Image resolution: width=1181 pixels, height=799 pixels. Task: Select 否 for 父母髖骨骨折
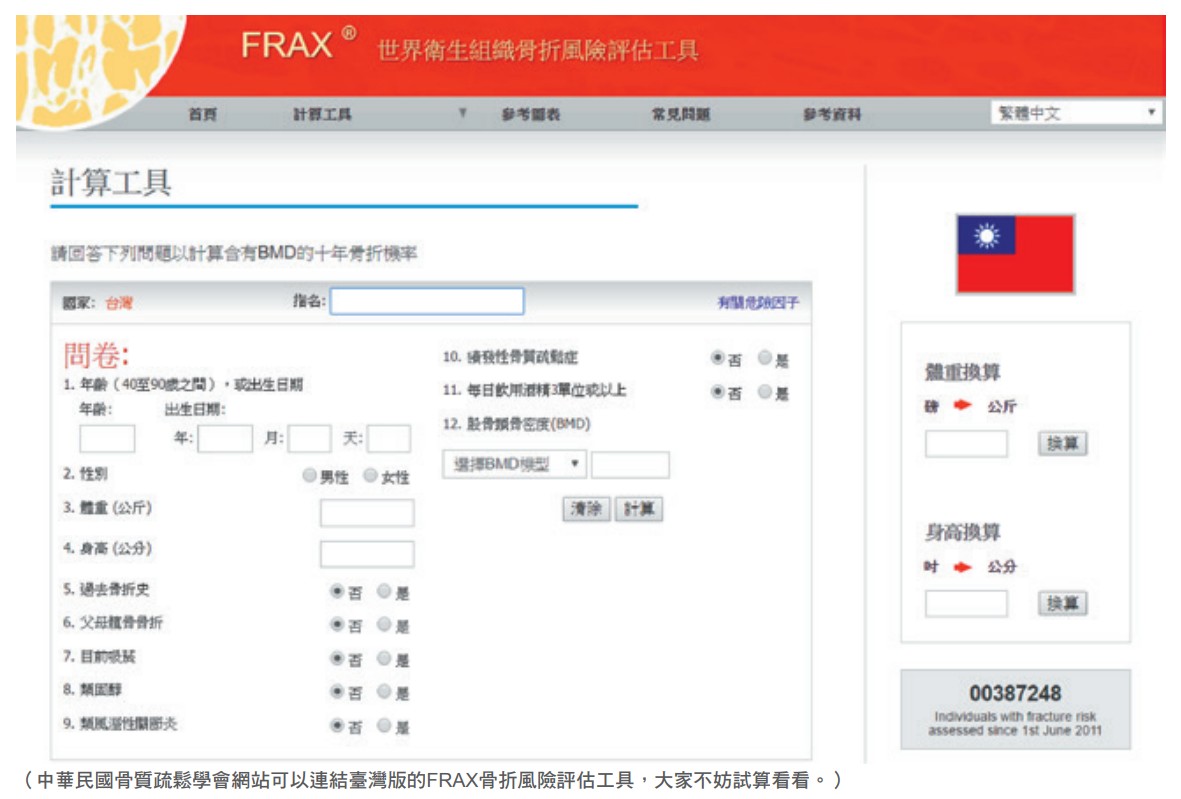[337, 624]
